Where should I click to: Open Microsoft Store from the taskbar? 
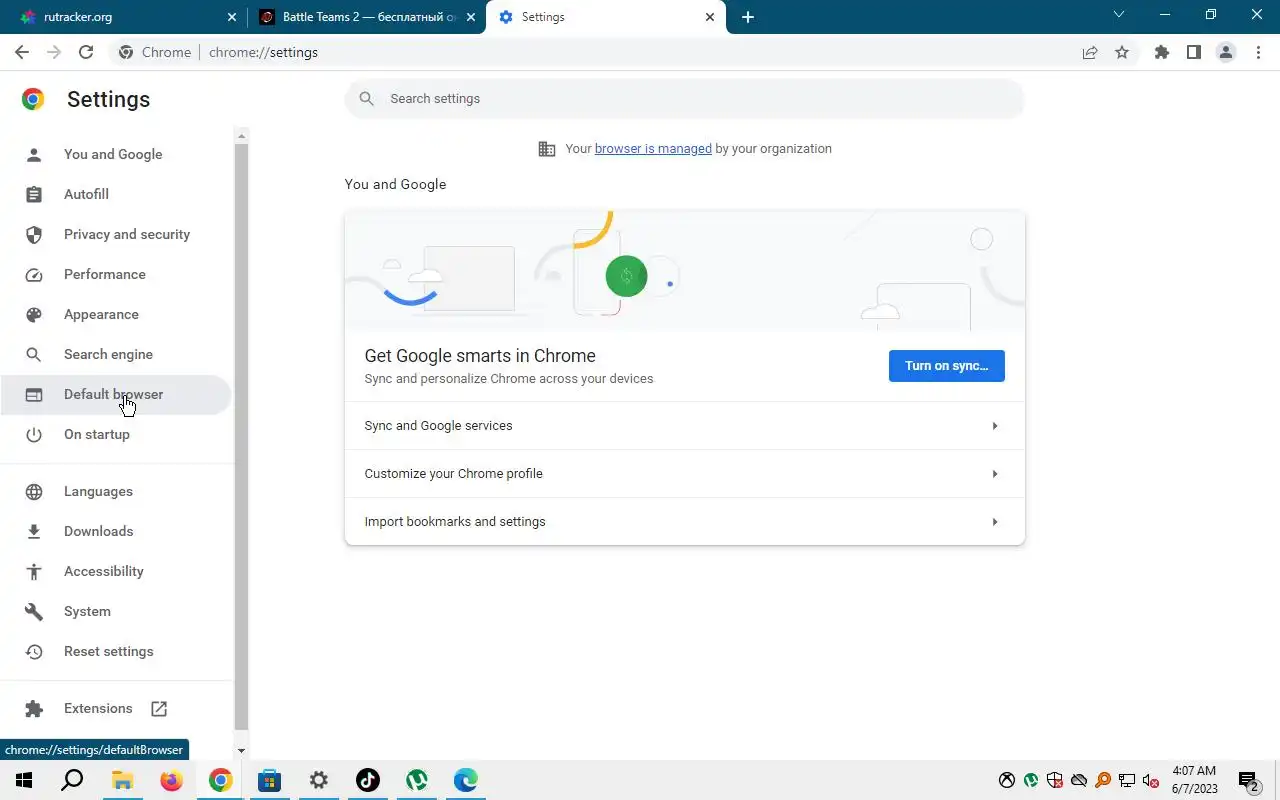tap(269, 780)
